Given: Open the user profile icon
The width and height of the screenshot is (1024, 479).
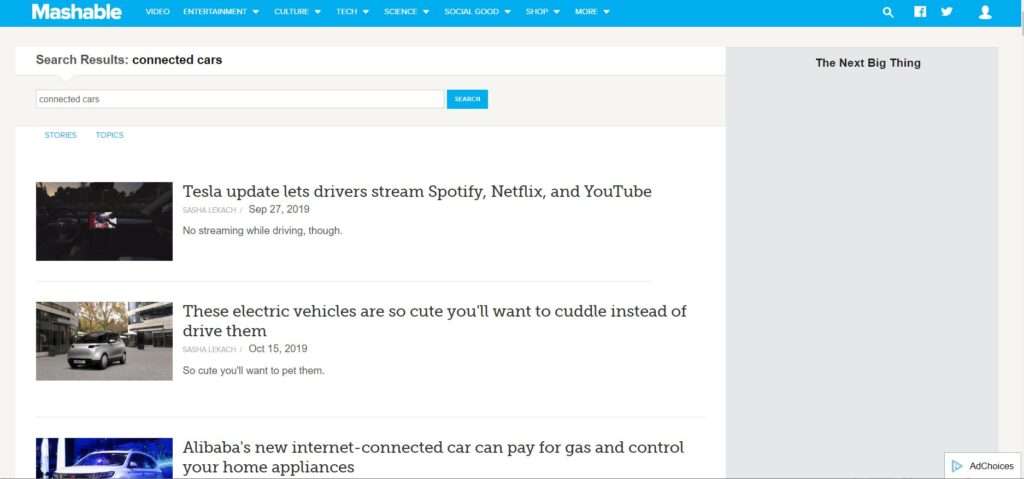Looking at the screenshot, I should click(x=985, y=12).
